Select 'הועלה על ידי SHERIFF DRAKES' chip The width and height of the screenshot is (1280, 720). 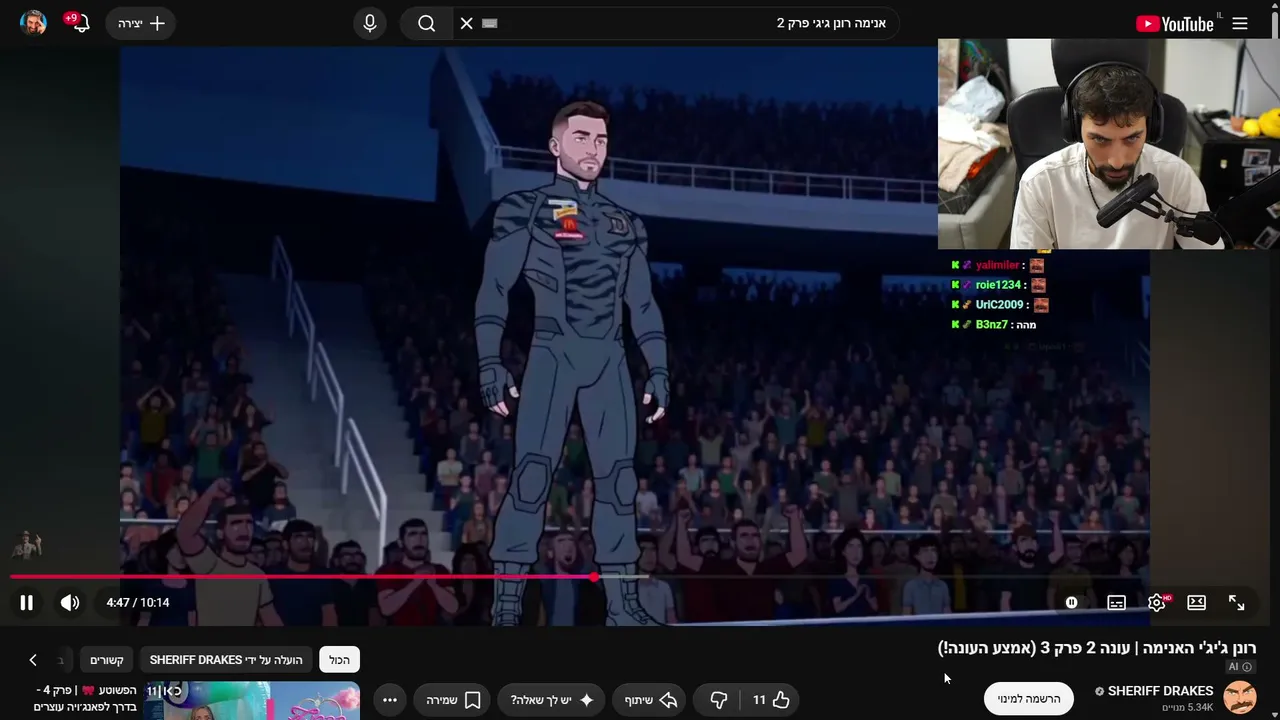[226, 660]
